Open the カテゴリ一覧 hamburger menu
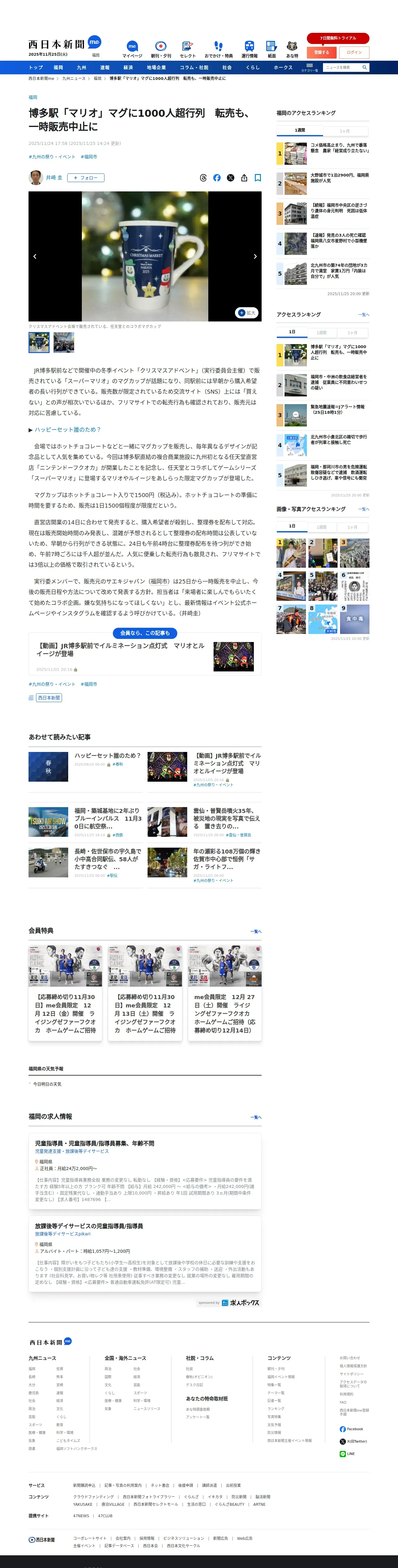This screenshot has width=398, height=1568. tap(309, 67)
